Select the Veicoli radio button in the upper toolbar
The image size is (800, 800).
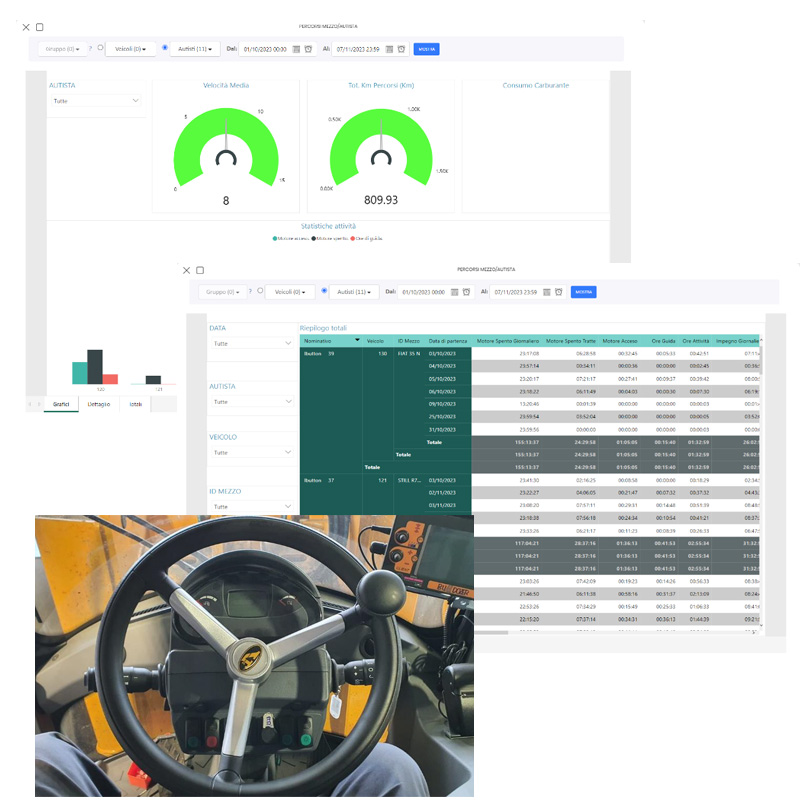click(x=100, y=48)
